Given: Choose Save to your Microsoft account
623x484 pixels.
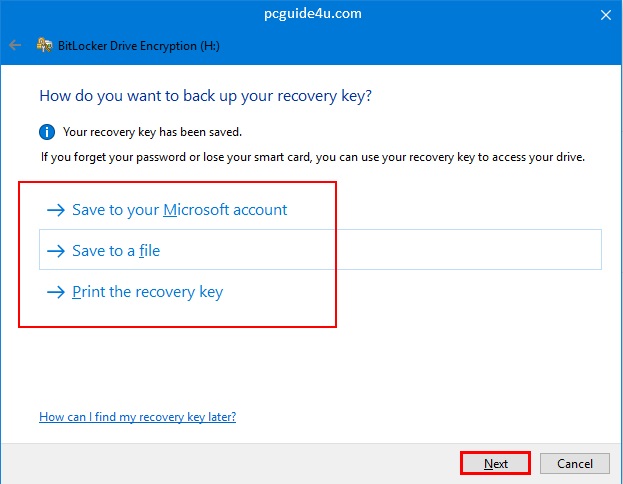Looking at the screenshot, I should (x=180, y=210).
